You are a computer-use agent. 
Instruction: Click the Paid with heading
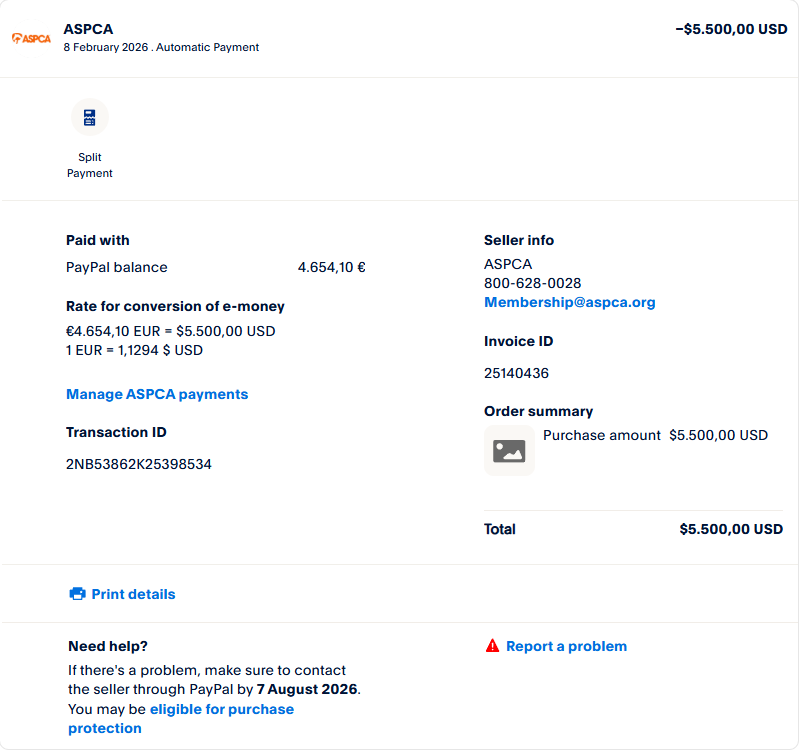(98, 240)
